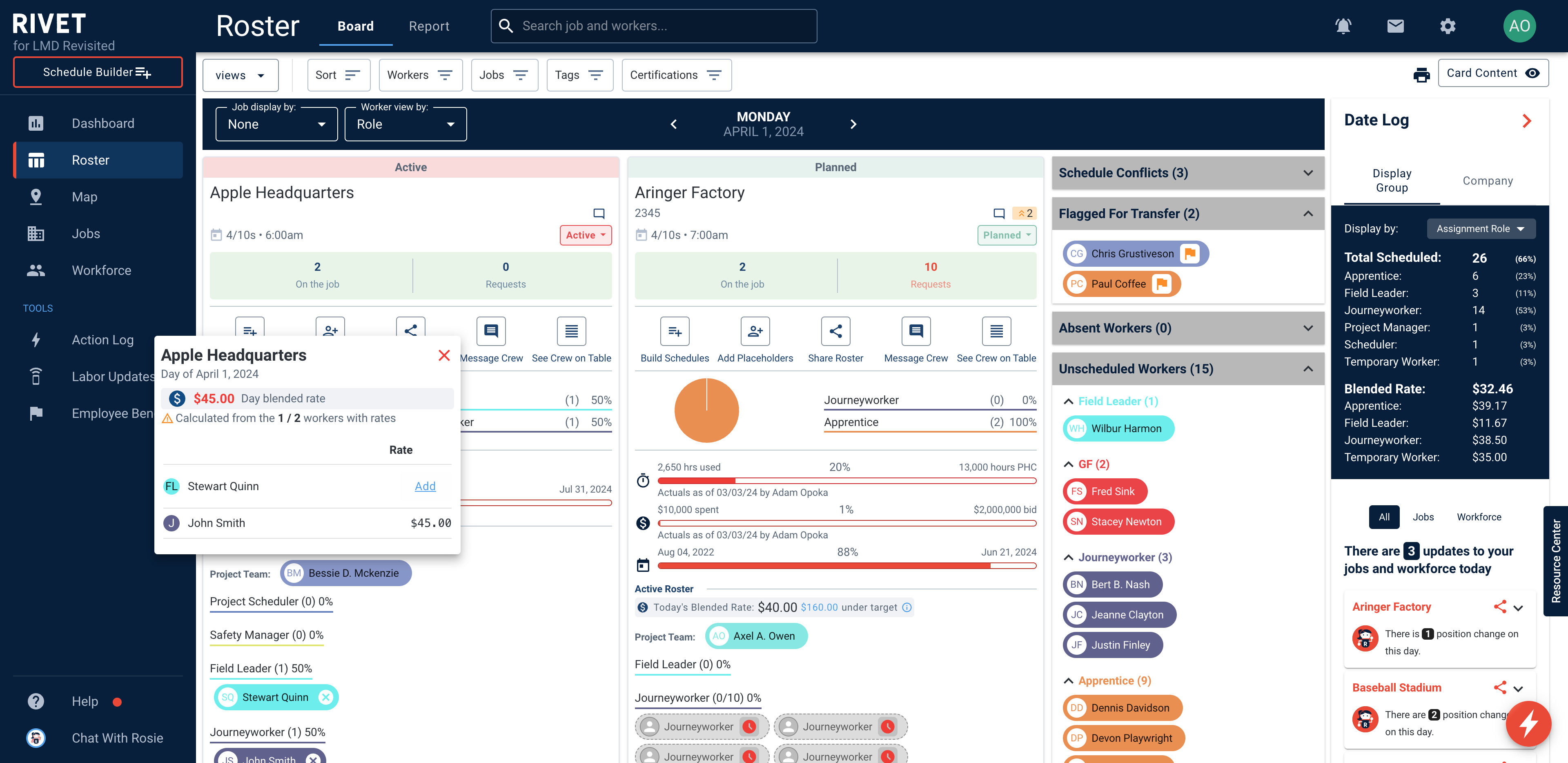Go to the next day
1568x763 pixels.
coord(853,124)
